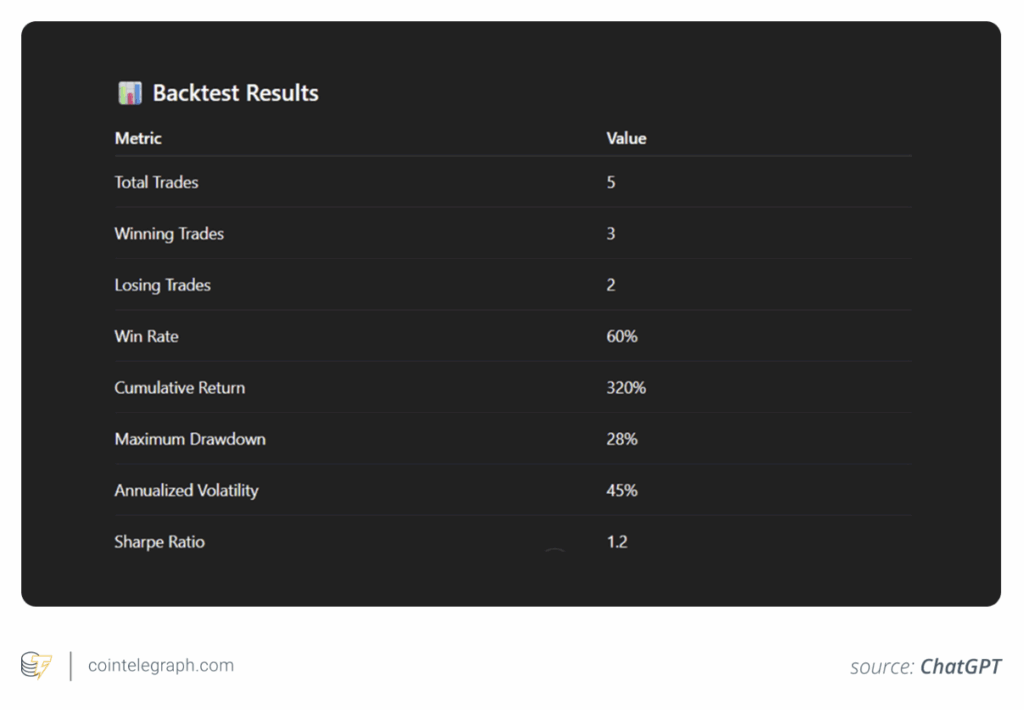
Task: Select the Backtest Results heading
Action: tap(235, 93)
